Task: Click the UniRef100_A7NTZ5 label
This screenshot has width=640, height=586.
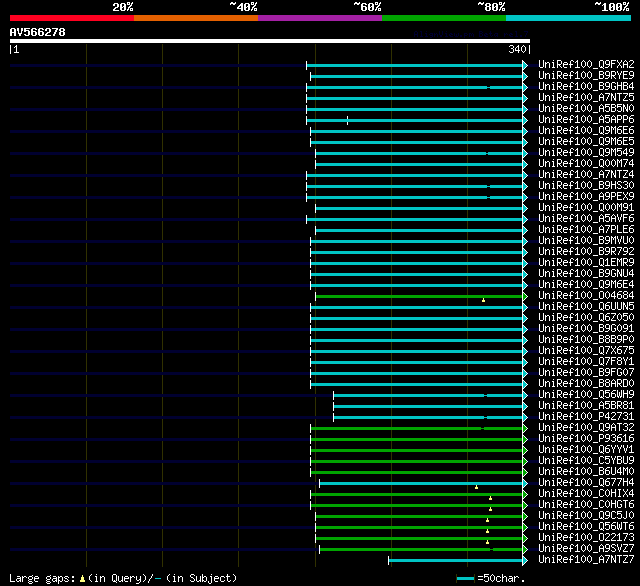Action: (x=586, y=98)
